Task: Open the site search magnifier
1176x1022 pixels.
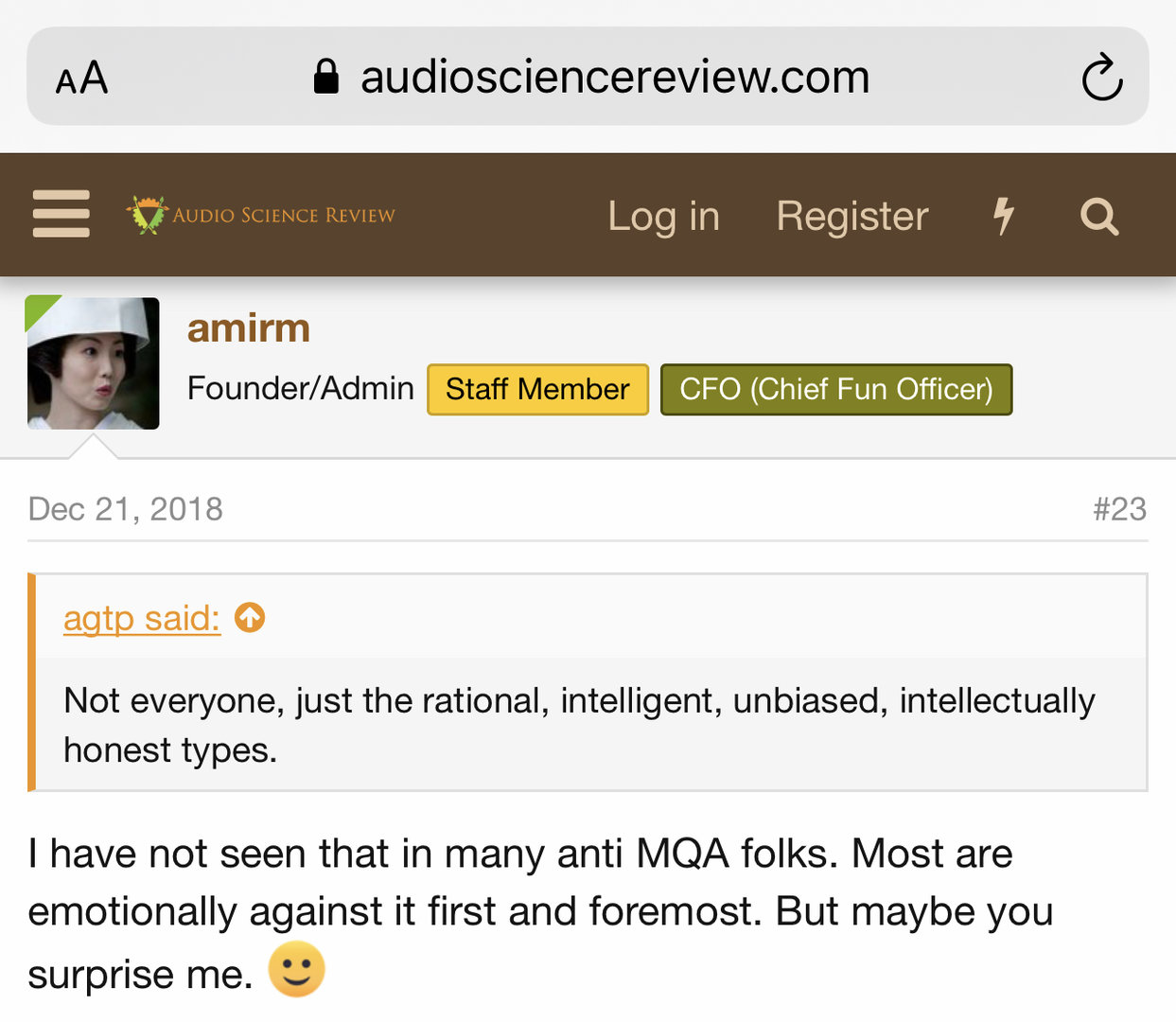Action: (x=1098, y=217)
